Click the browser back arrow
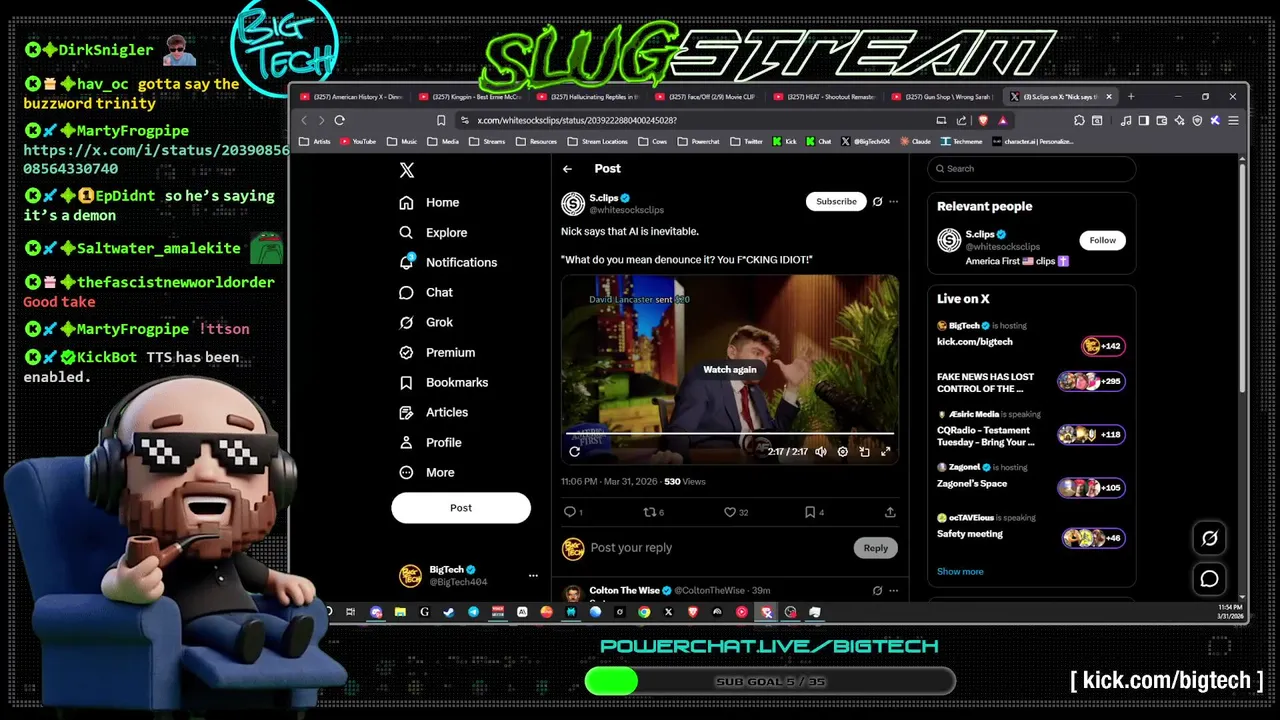 pyautogui.click(x=304, y=120)
